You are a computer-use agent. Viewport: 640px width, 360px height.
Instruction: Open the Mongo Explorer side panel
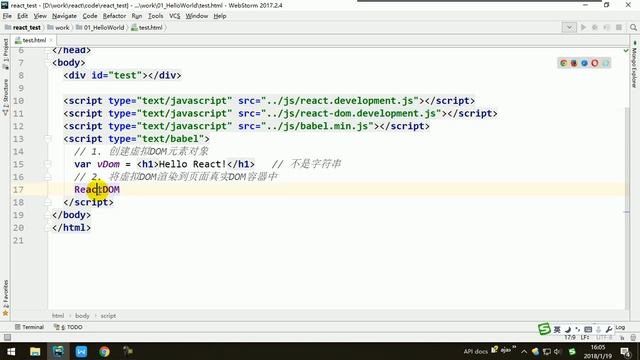634,64
